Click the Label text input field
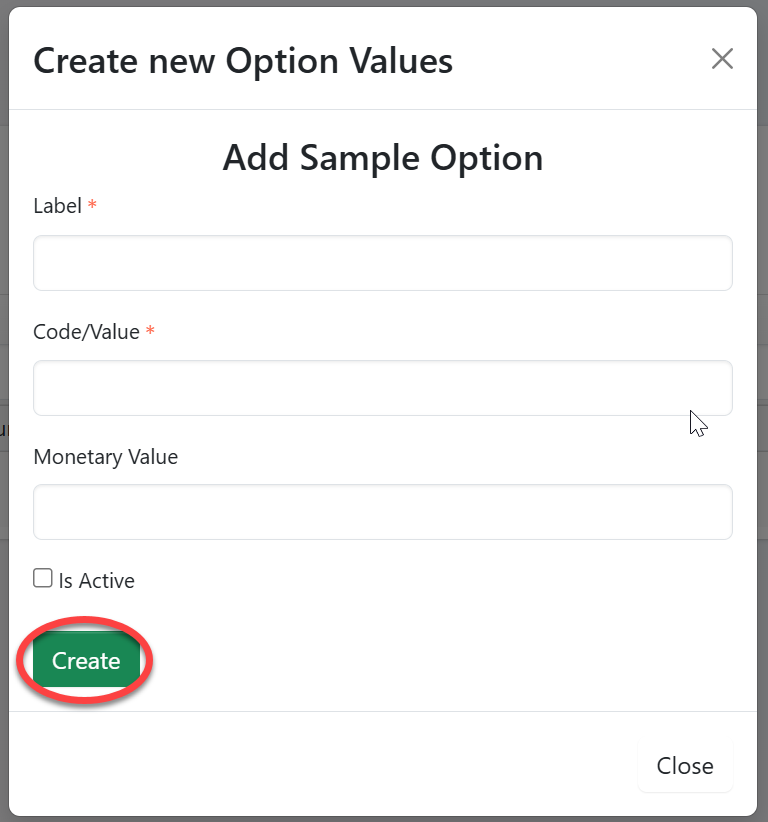 point(382,263)
